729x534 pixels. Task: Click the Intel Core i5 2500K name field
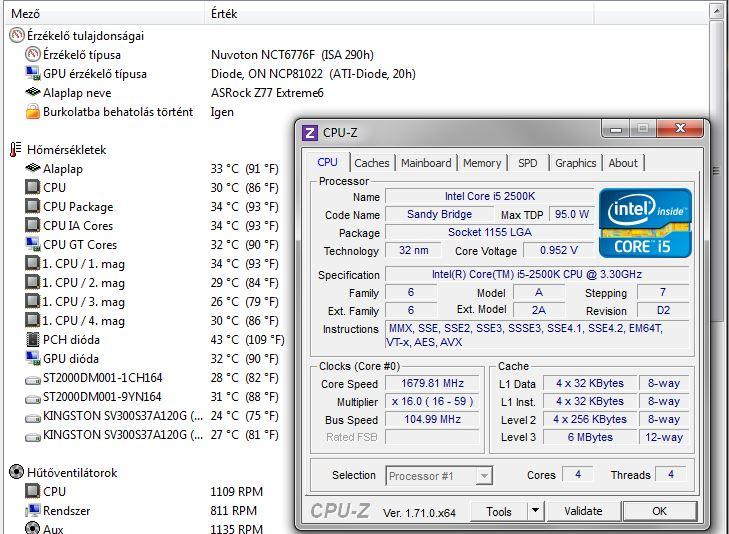click(x=490, y=196)
